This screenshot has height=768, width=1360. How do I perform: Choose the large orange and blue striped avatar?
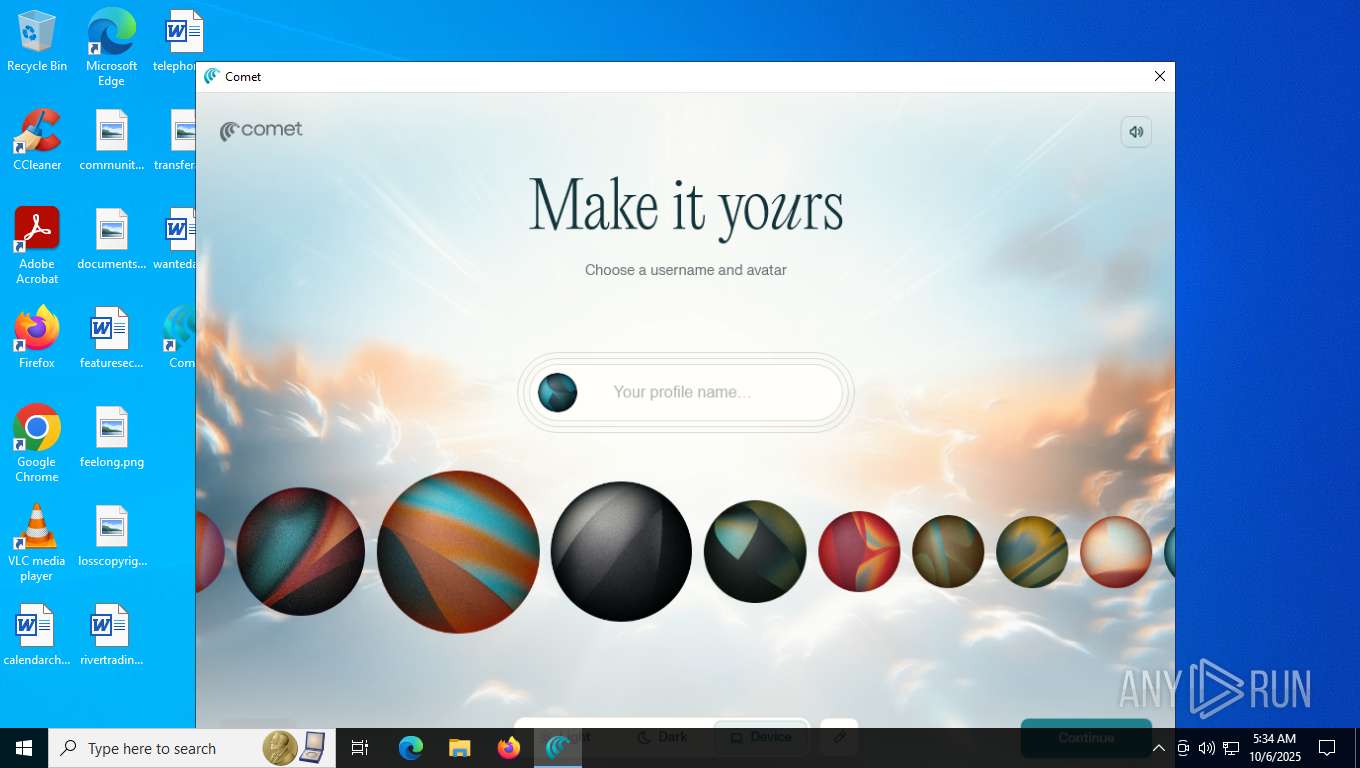458,552
